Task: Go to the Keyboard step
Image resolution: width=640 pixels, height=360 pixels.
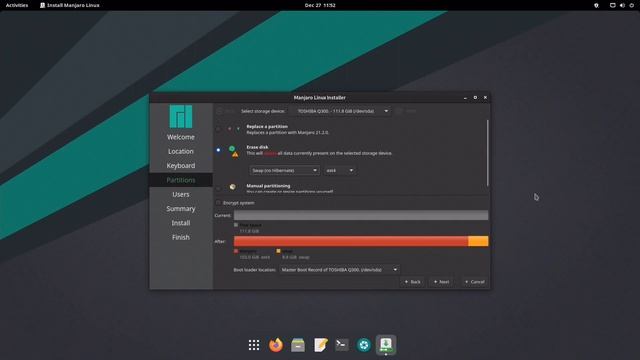Action: (181, 166)
